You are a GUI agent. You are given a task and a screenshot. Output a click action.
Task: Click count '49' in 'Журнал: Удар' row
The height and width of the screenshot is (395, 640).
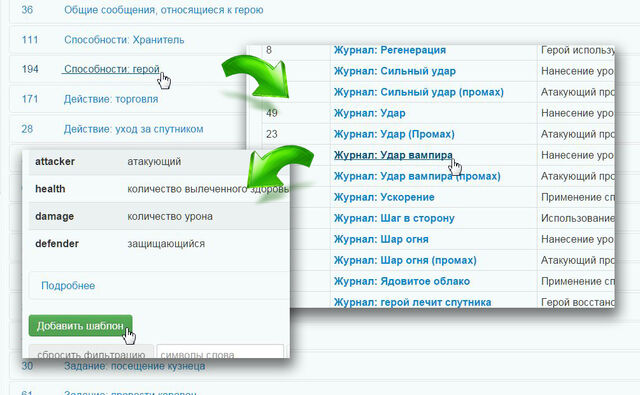272,113
